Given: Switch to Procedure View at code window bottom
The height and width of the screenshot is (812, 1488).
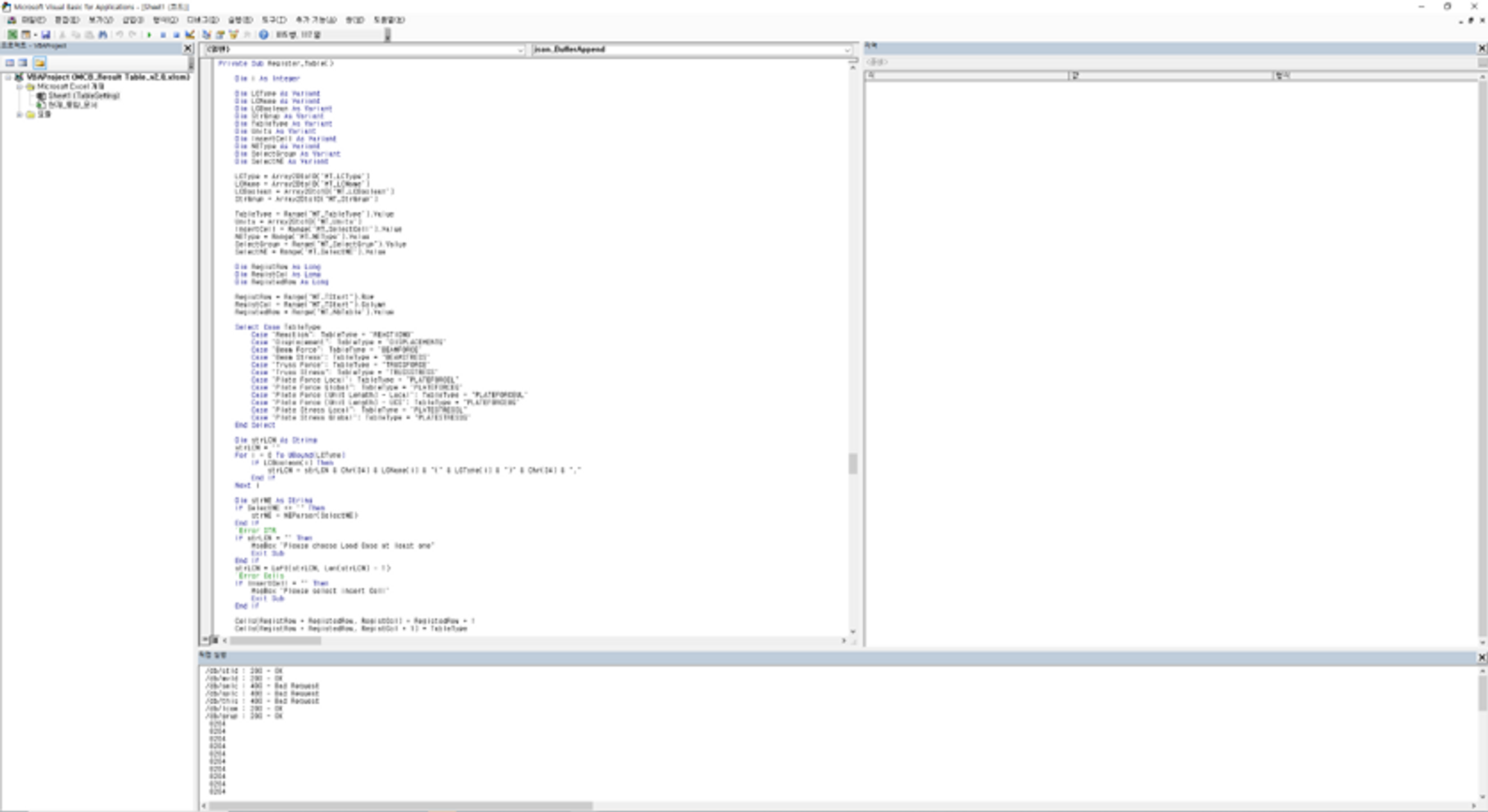Looking at the screenshot, I should [x=205, y=639].
